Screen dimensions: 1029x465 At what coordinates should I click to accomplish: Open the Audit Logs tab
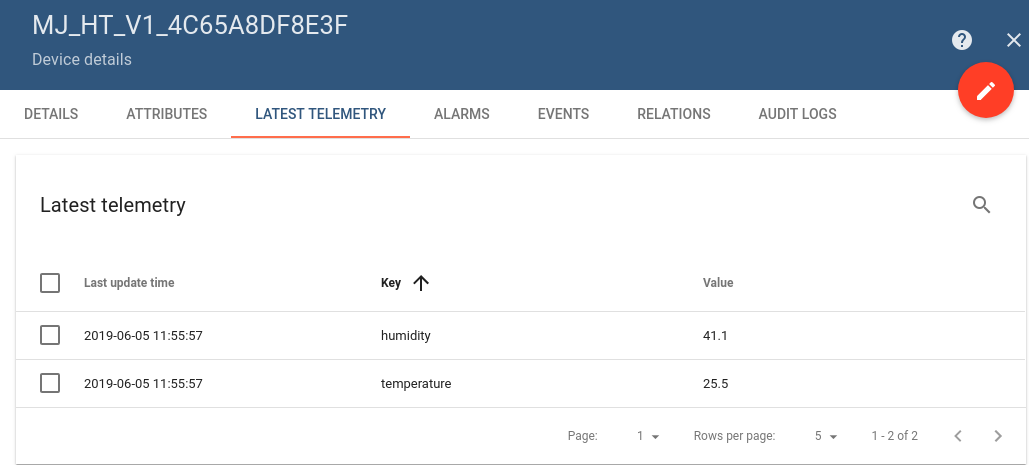[x=798, y=114]
